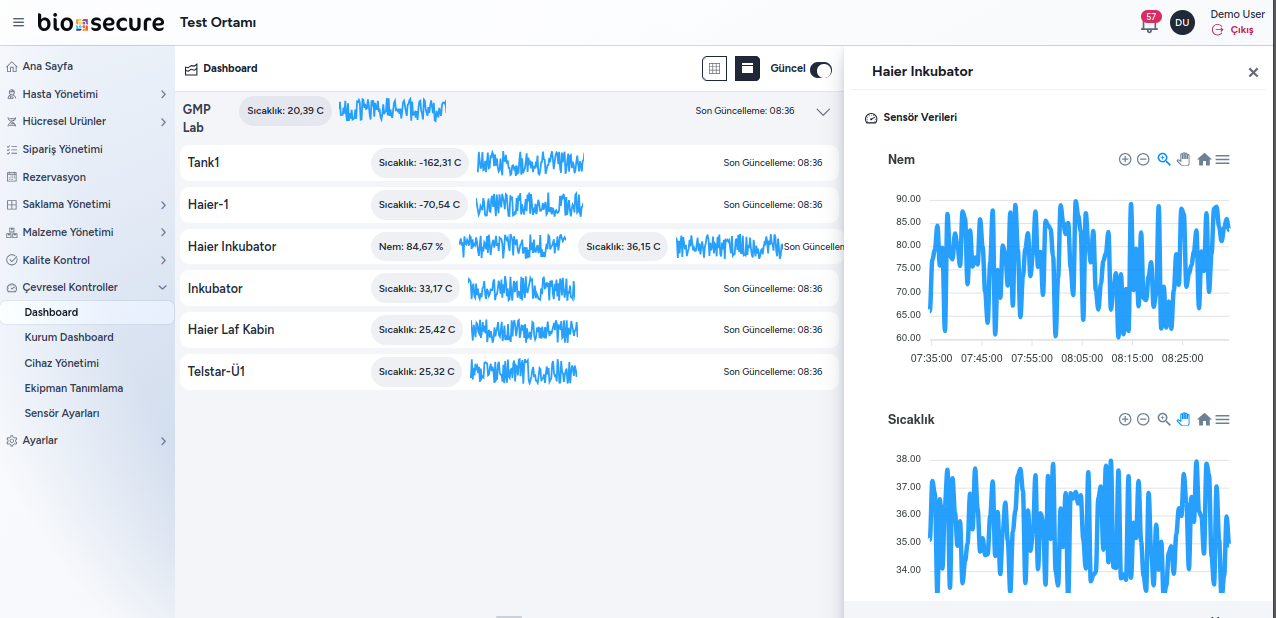Open the Sıcaklık chart export menu
Image resolution: width=1276 pixels, height=618 pixels.
click(x=1222, y=419)
